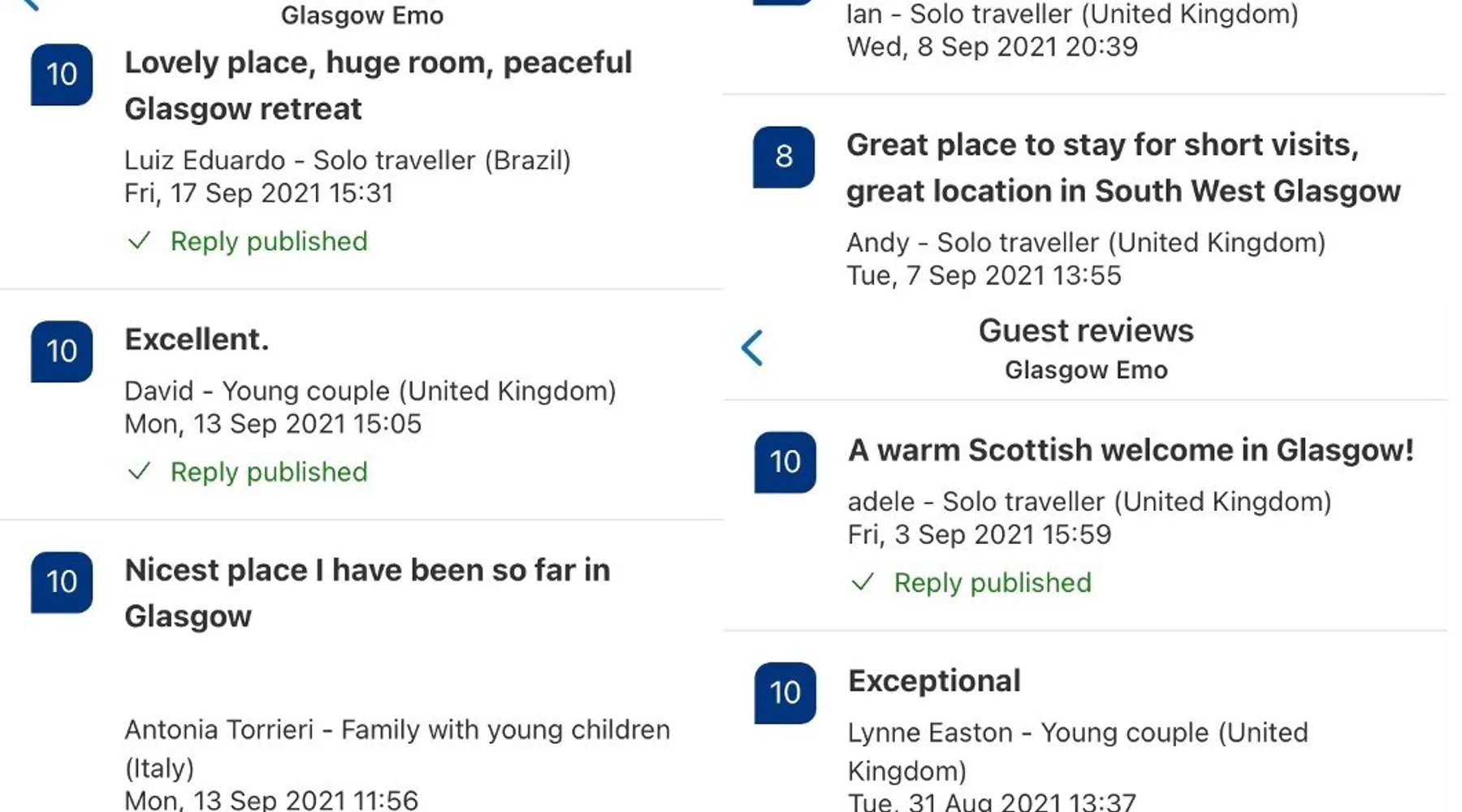Open the 'Excellent.' review title
The image size is (1462, 812).
[x=197, y=339]
